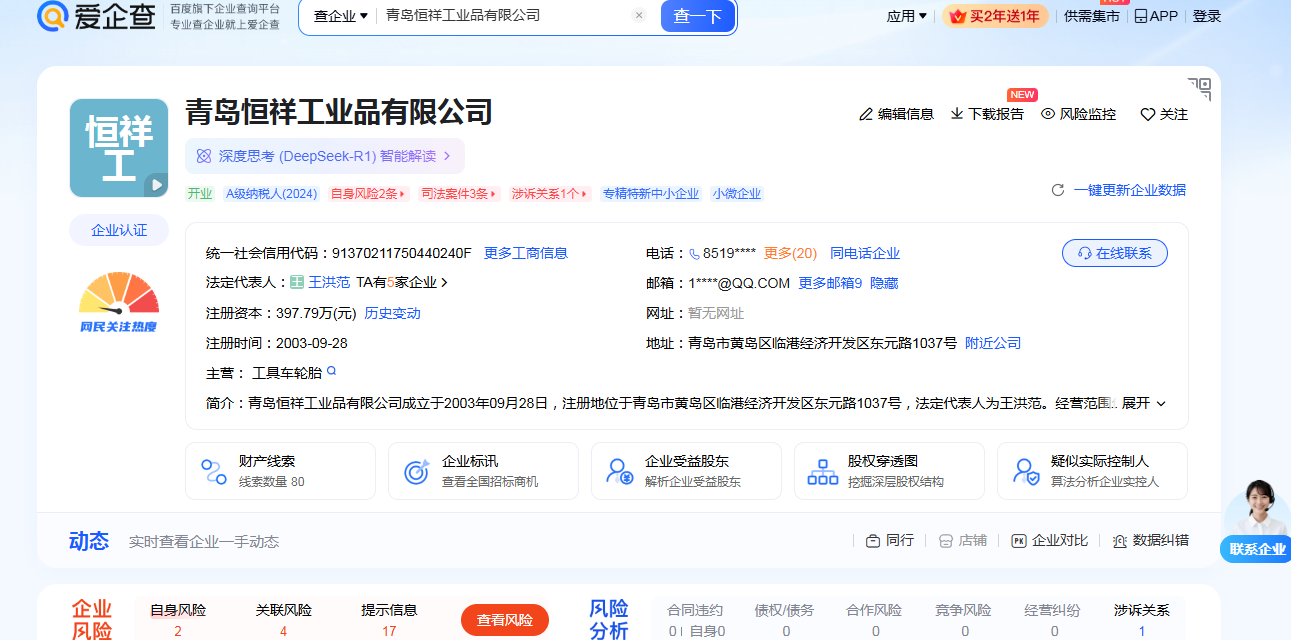Select the 涉诉关系 risk analysis tab
The height and width of the screenshot is (640, 1291).
pyautogui.click(x=1142, y=619)
